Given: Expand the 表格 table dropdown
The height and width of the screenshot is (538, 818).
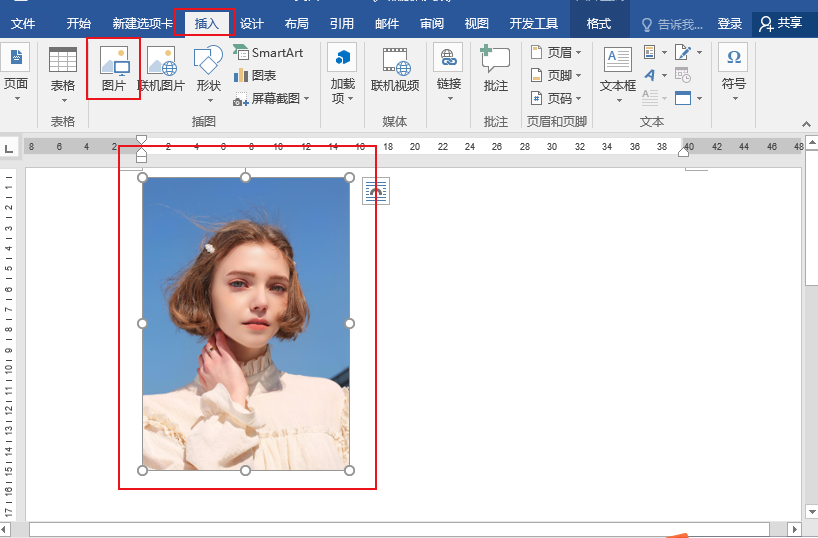Looking at the screenshot, I should point(63,76).
